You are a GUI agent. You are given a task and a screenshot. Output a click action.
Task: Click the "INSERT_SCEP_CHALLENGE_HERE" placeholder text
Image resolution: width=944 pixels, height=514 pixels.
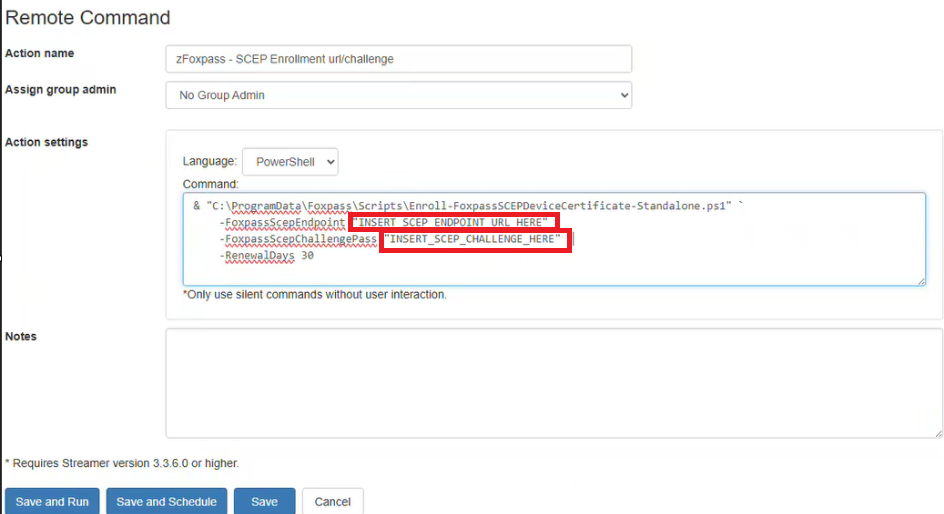pos(473,239)
